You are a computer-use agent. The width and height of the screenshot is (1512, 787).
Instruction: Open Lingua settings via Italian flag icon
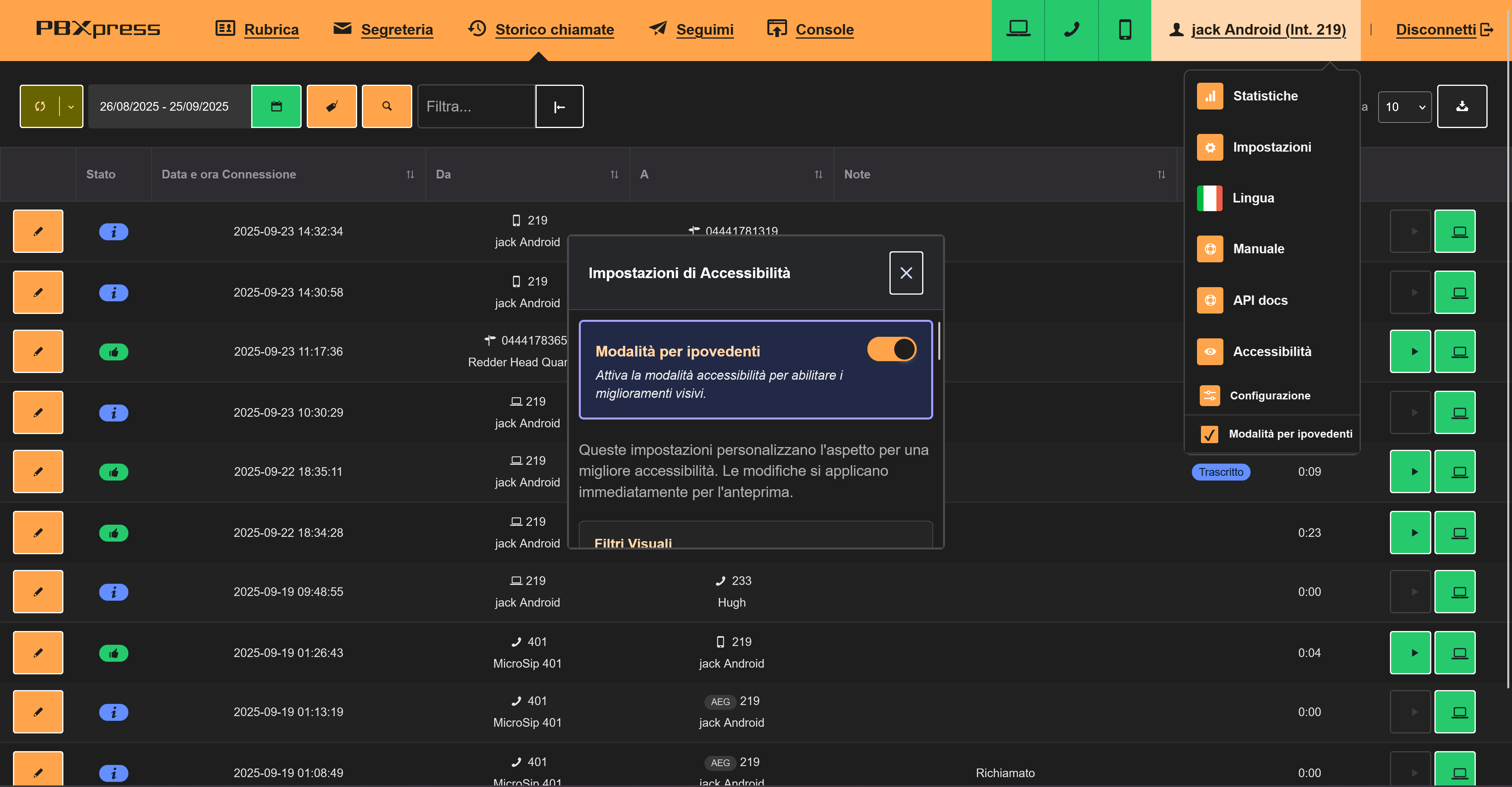tap(1210, 198)
